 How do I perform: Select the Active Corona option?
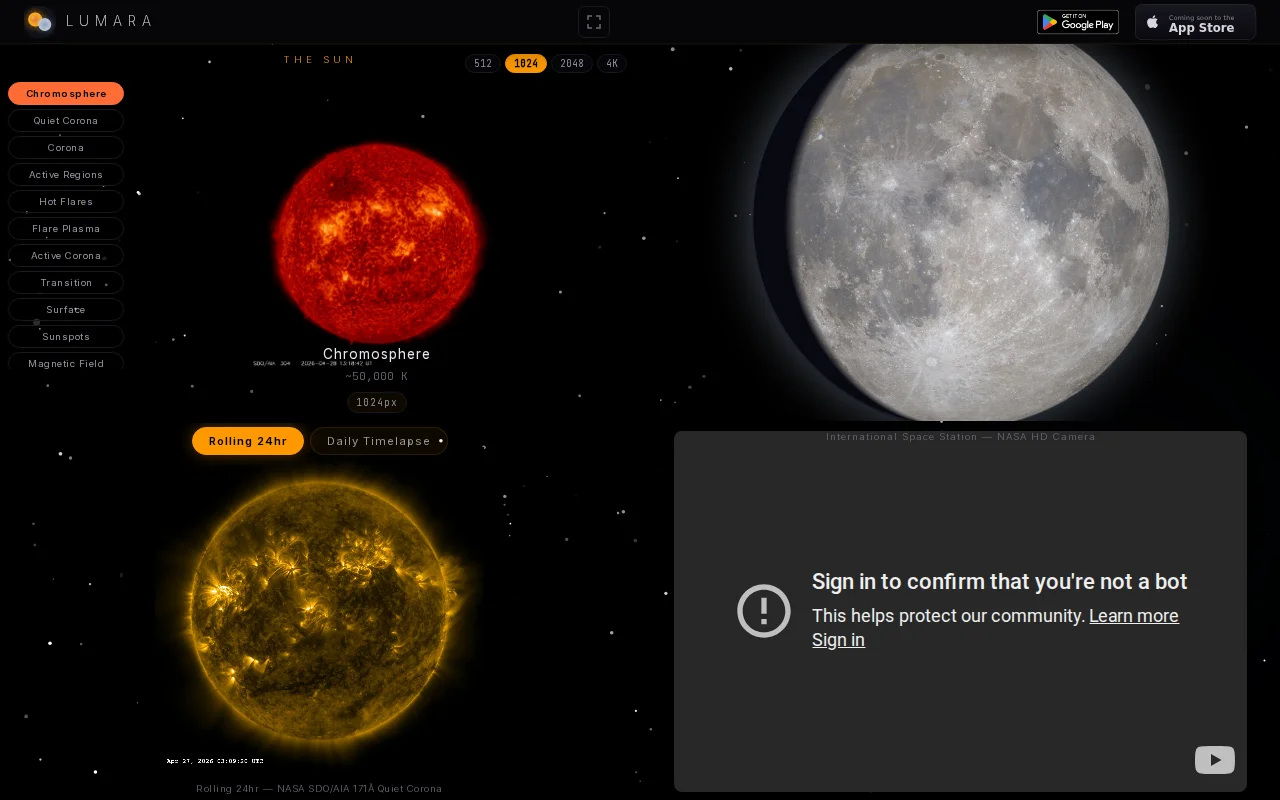pos(66,256)
